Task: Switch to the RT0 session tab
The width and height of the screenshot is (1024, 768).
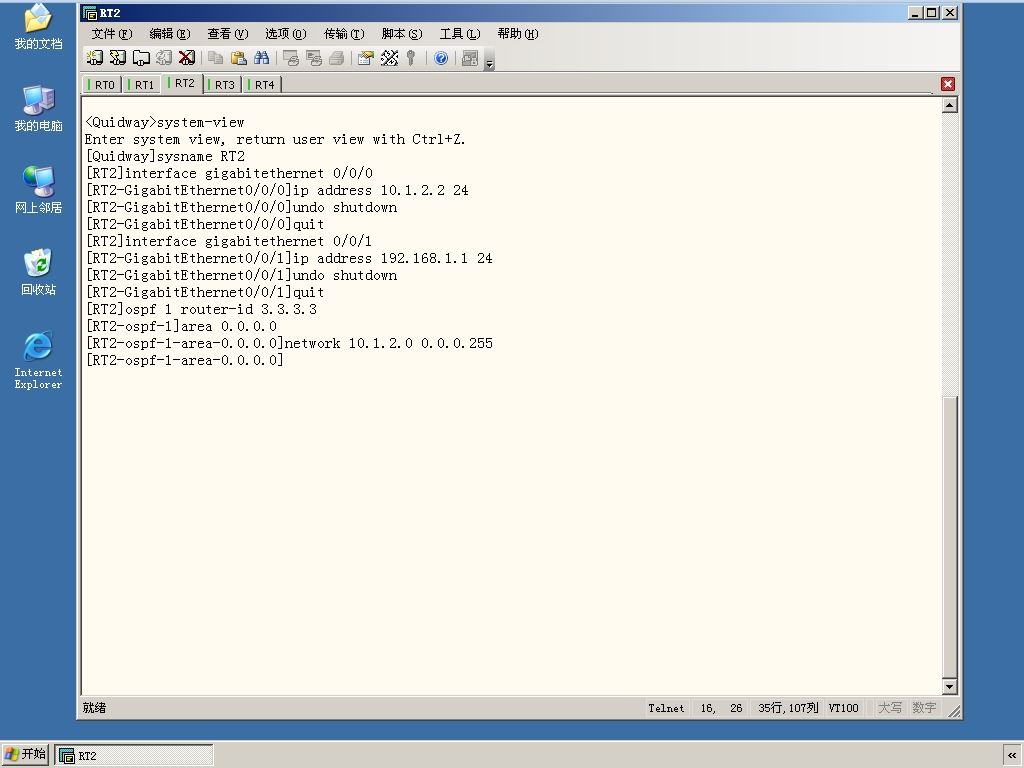Action: [101, 85]
